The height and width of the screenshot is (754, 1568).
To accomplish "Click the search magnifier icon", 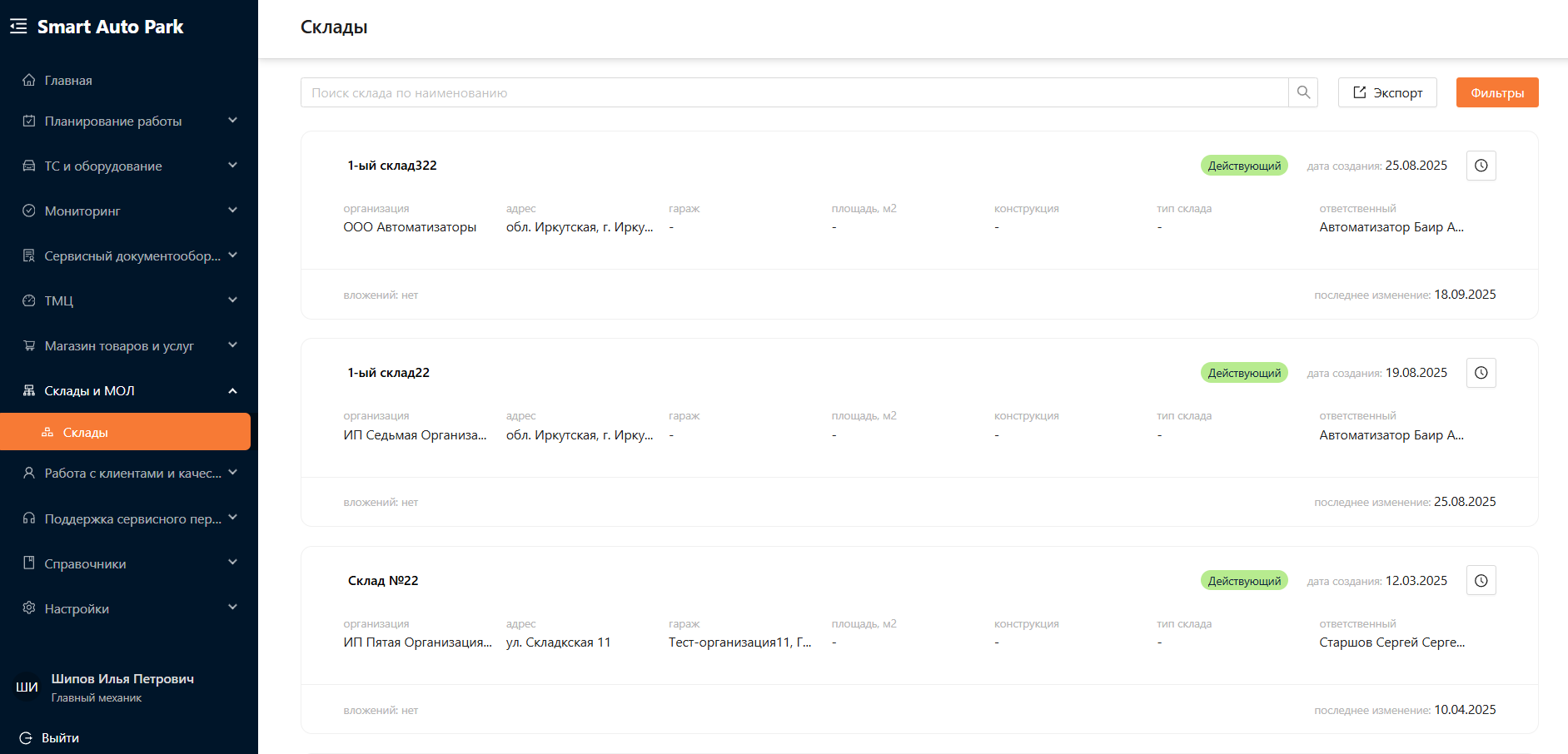I will click(x=1303, y=92).
